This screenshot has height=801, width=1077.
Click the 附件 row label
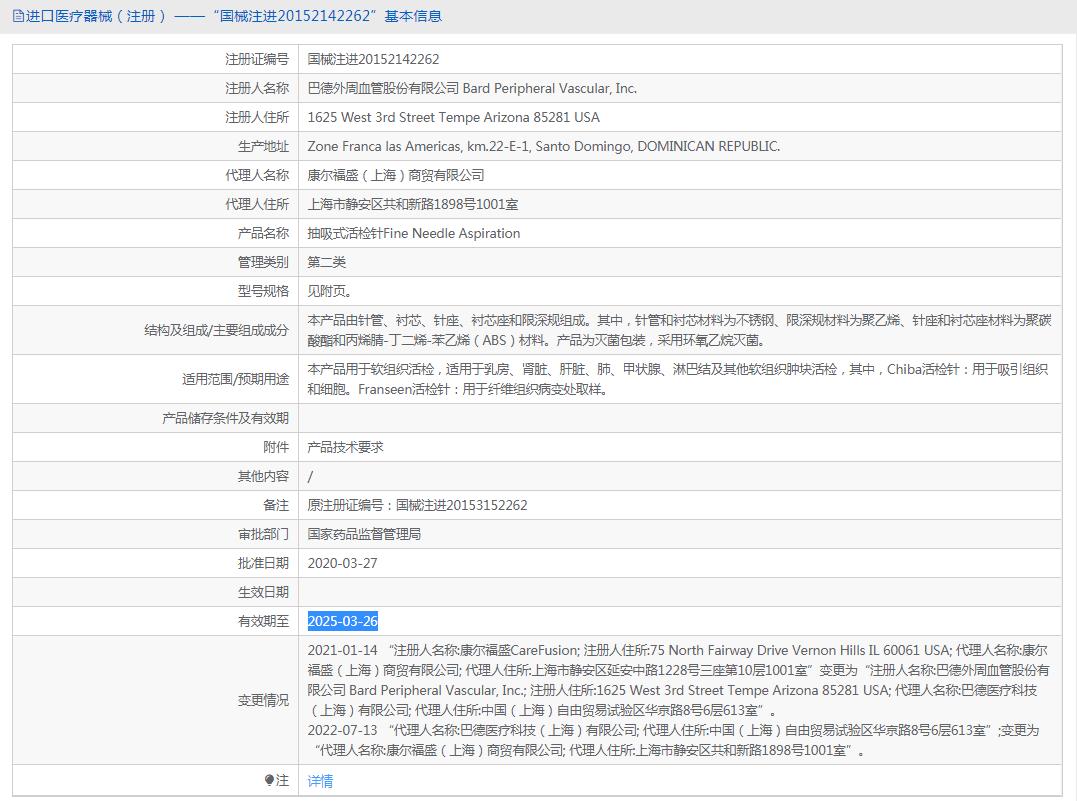pos(276,447)
